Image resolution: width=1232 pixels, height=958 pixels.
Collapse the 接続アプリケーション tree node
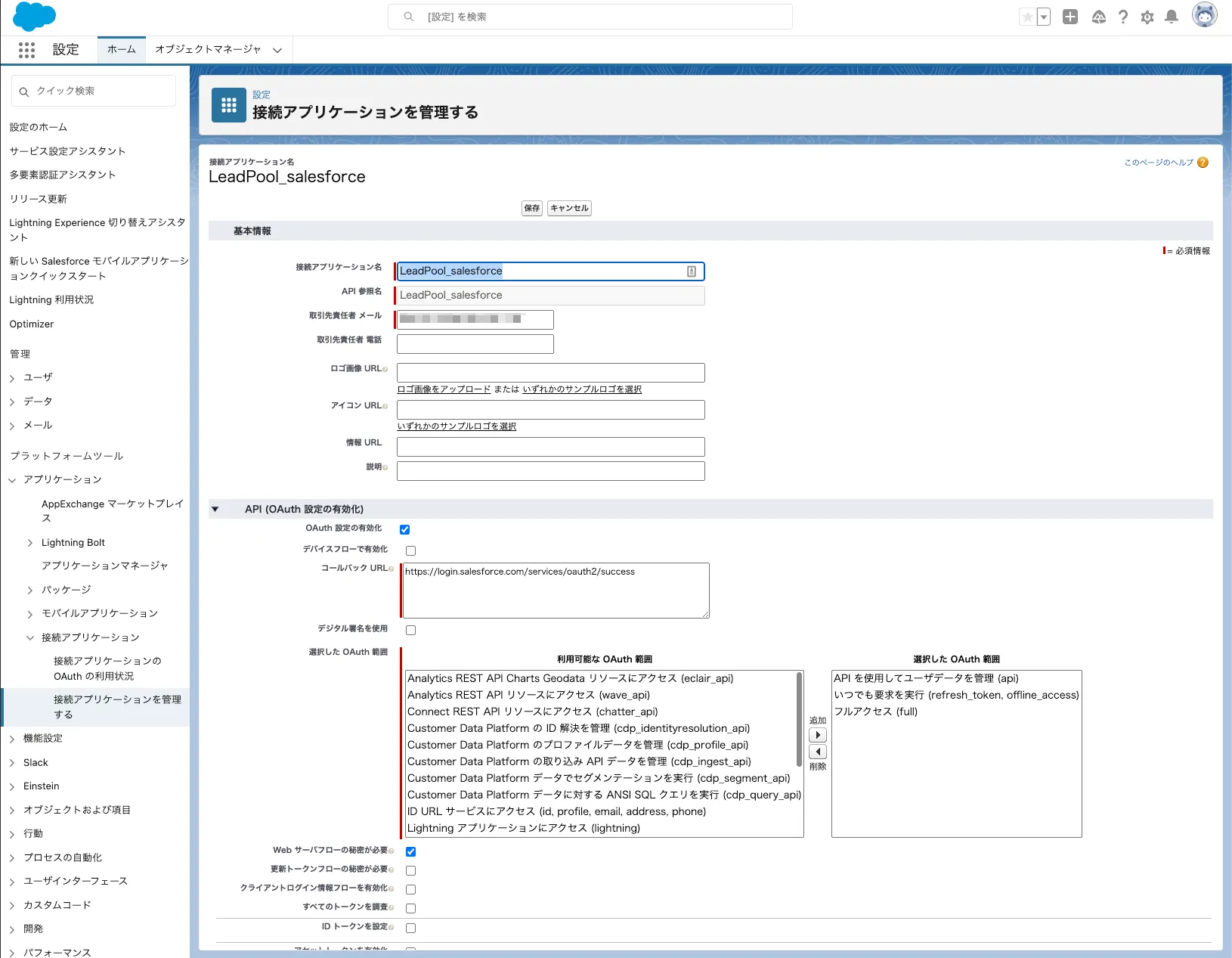[x=30, y=638]
